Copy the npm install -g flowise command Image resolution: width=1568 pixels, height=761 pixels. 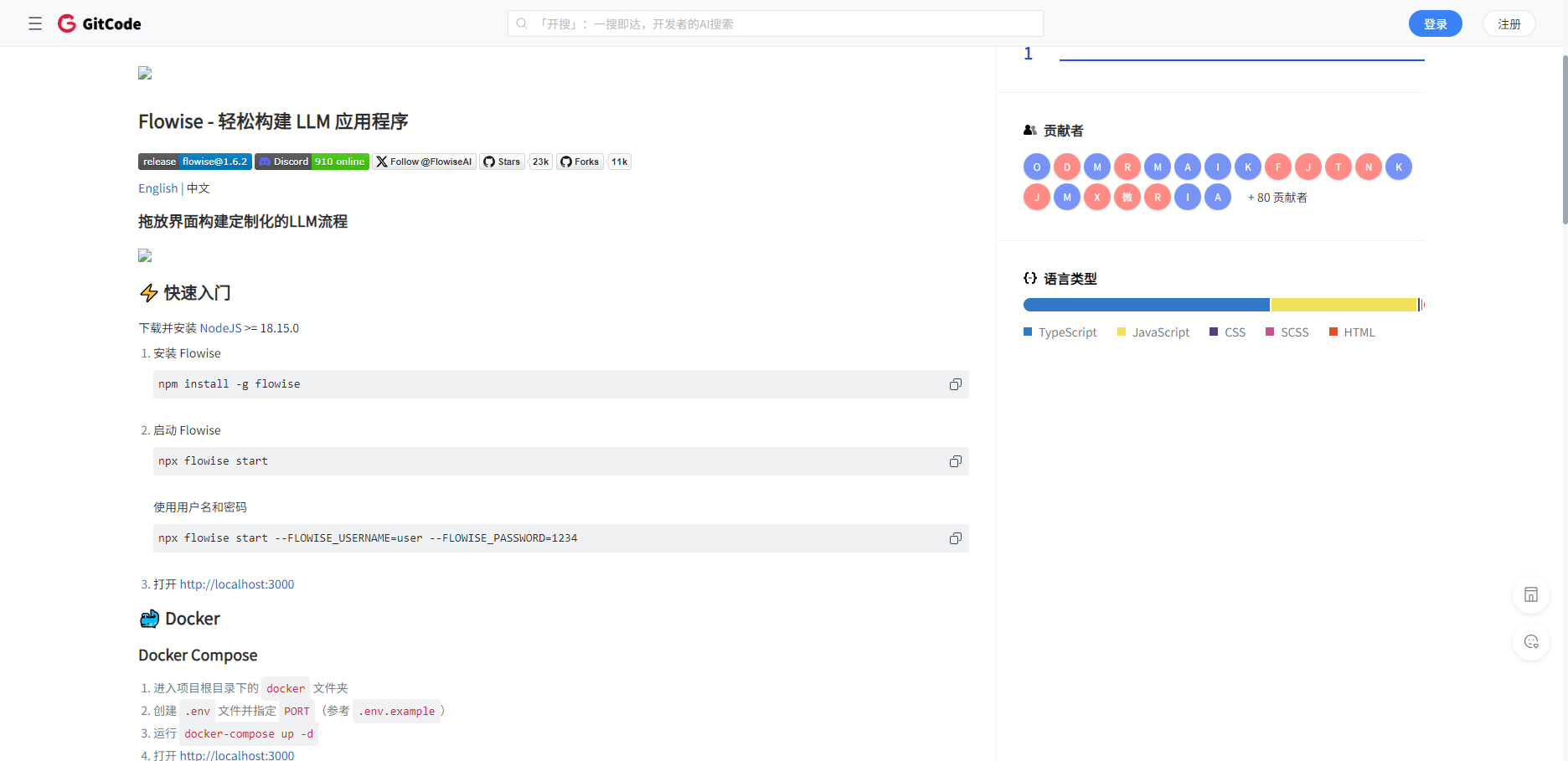955,384
